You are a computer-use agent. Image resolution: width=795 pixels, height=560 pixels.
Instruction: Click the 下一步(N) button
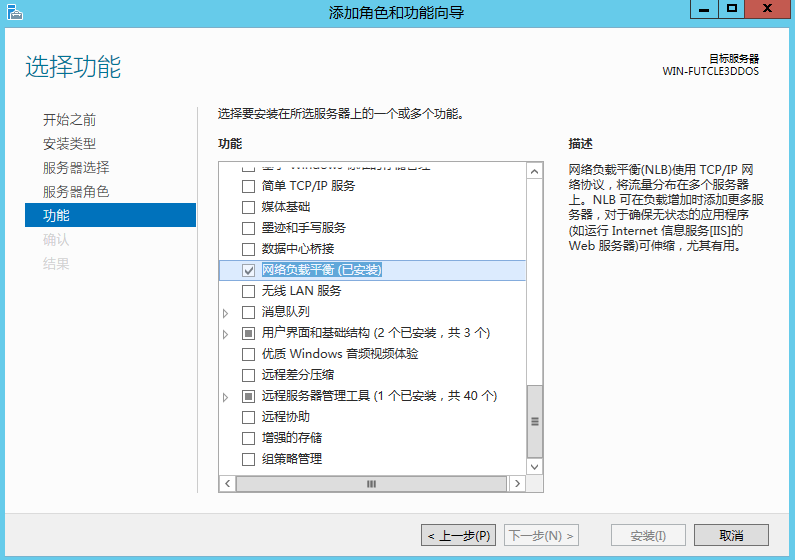[541, 535]
